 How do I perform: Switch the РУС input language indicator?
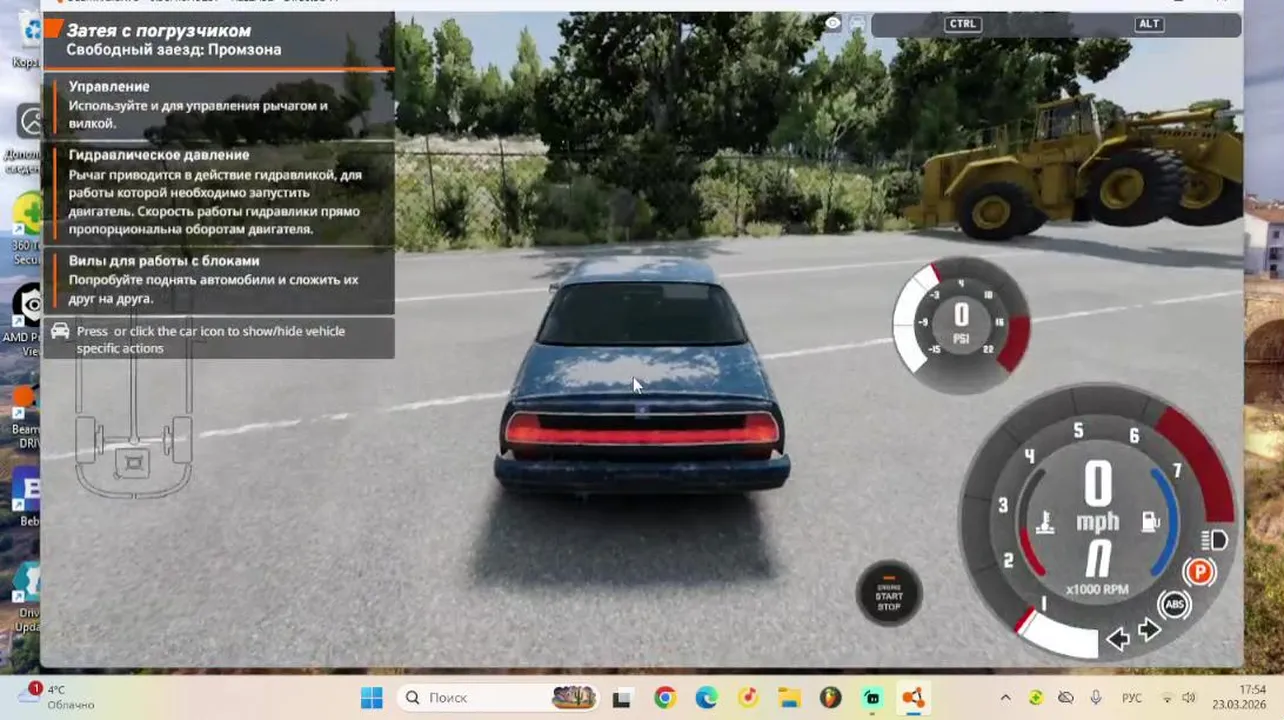click(x=1132, y=697)
